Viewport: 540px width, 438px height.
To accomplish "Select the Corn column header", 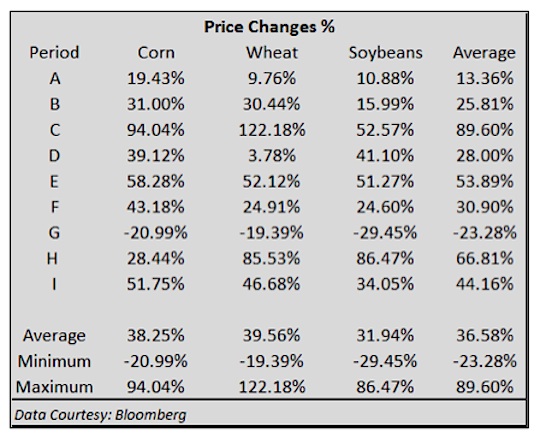I will coord(156,53).
